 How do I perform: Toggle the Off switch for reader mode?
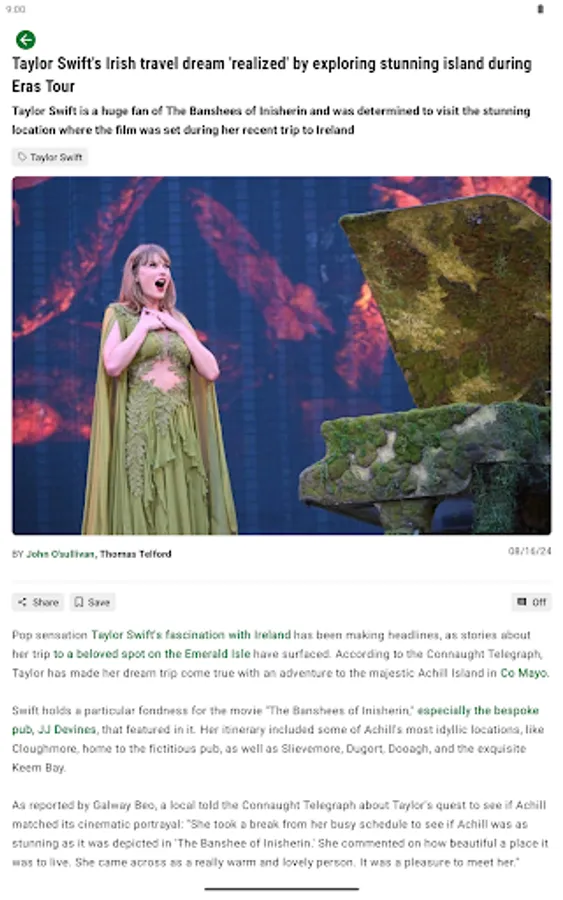coord(531,602)
